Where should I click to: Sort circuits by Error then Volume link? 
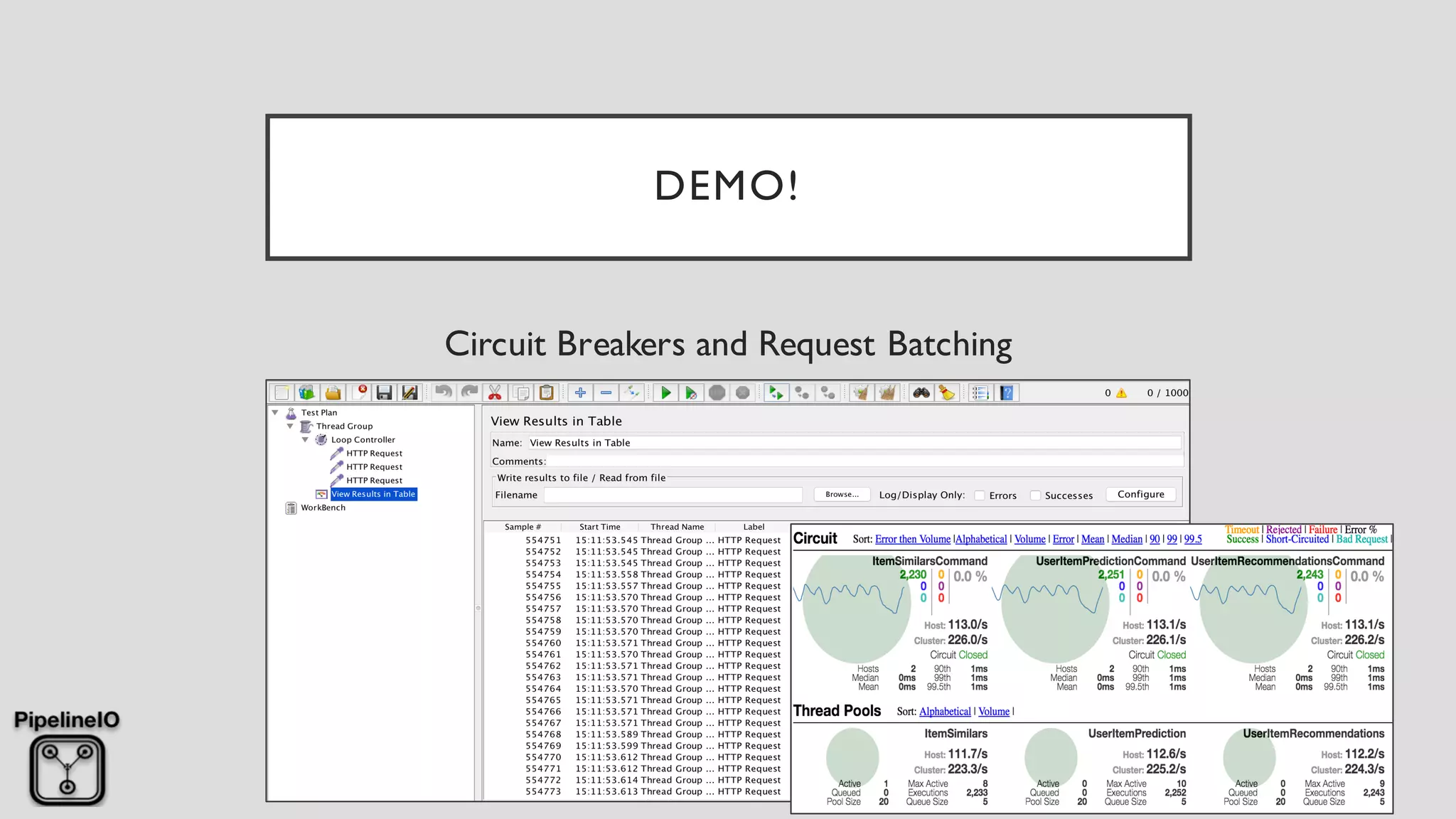912,539
